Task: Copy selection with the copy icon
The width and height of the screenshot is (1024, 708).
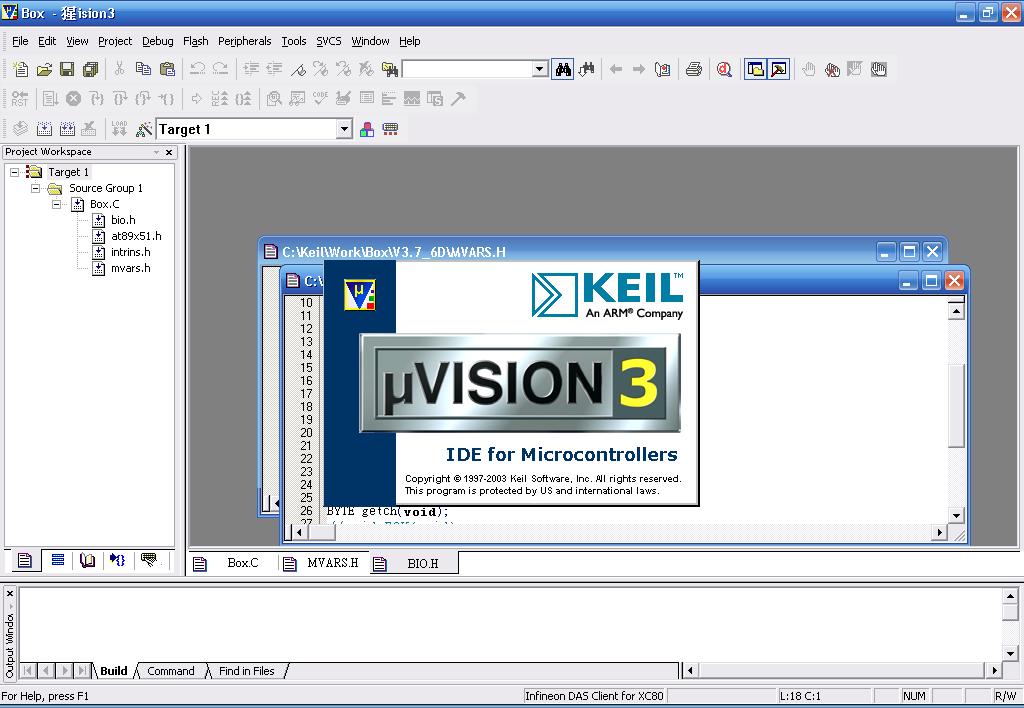Action: pos(143,69)
